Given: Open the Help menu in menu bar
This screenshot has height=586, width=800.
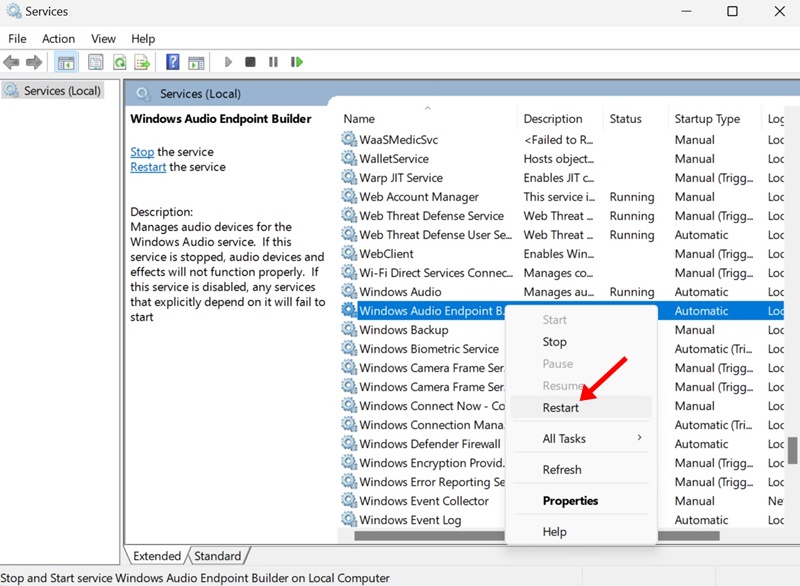Looking at the screenshot, I should pyautogui.click(x=143, y=39).
